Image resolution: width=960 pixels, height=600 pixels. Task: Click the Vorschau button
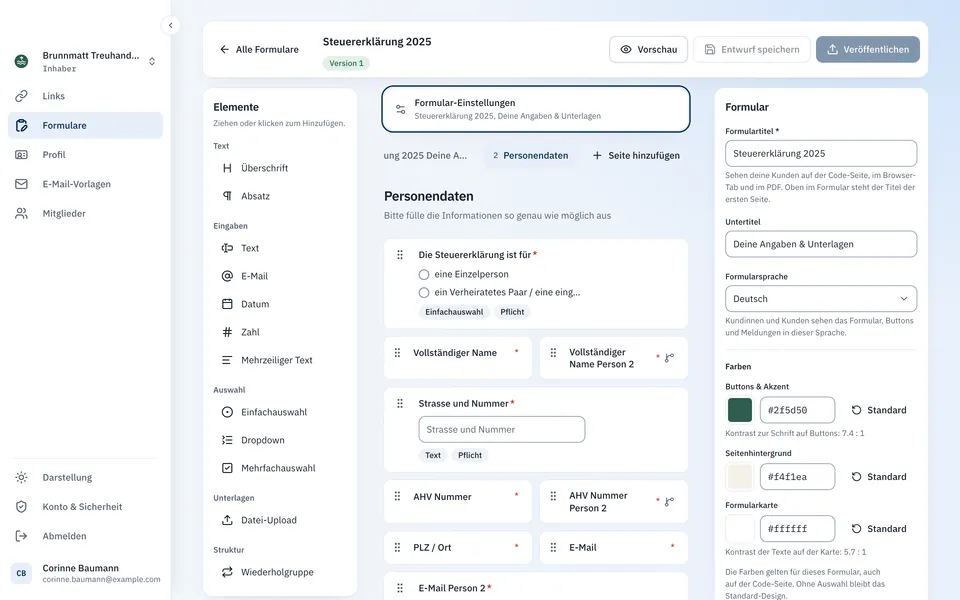pyautogui.click(x=648, y=50)
